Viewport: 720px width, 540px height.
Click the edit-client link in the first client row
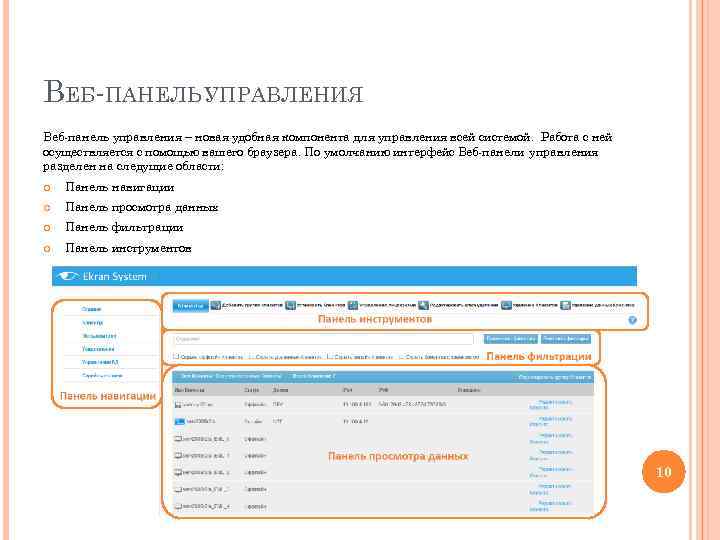coord(551,405)
